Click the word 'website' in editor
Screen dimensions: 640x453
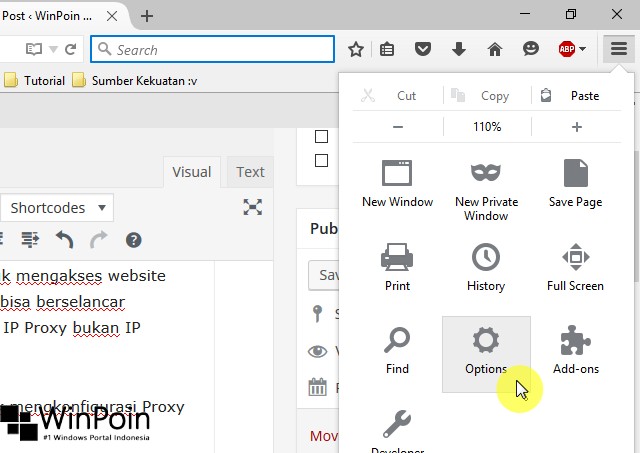pyautogui.click(x=137, y=275)
